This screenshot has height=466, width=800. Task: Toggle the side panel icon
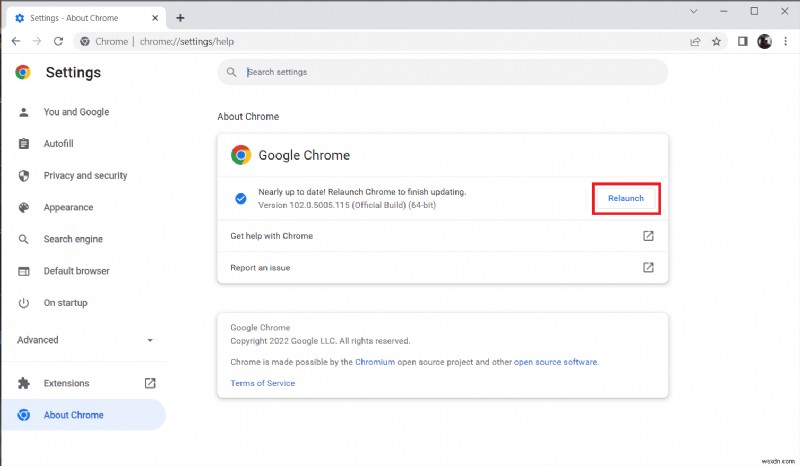click(743, 42)
